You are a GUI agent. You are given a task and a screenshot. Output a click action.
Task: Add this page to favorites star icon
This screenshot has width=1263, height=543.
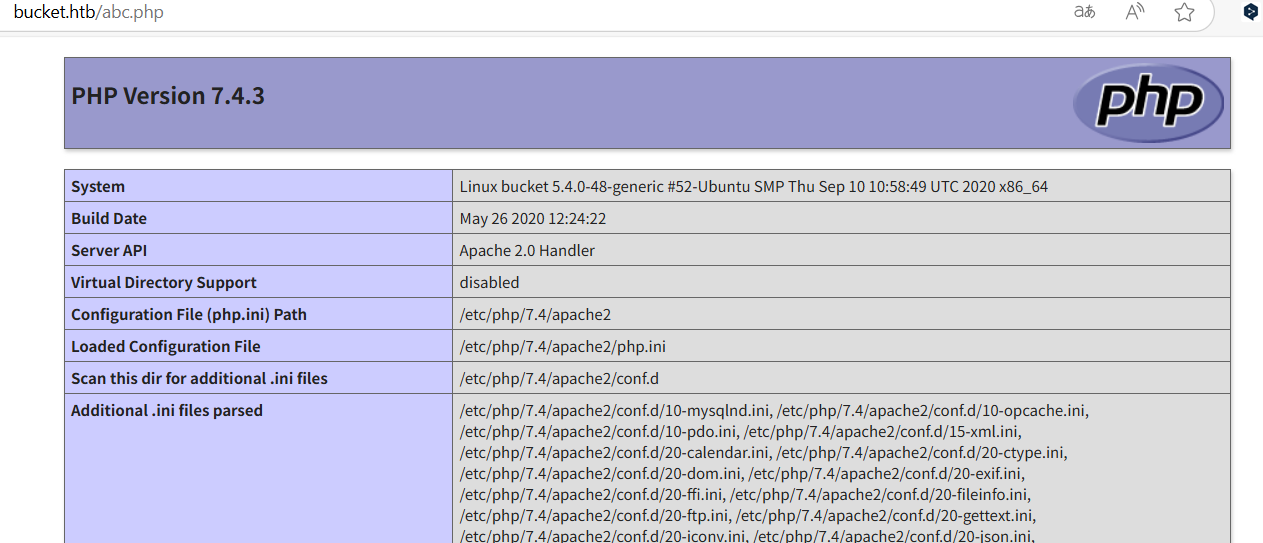click(1185, 12)
